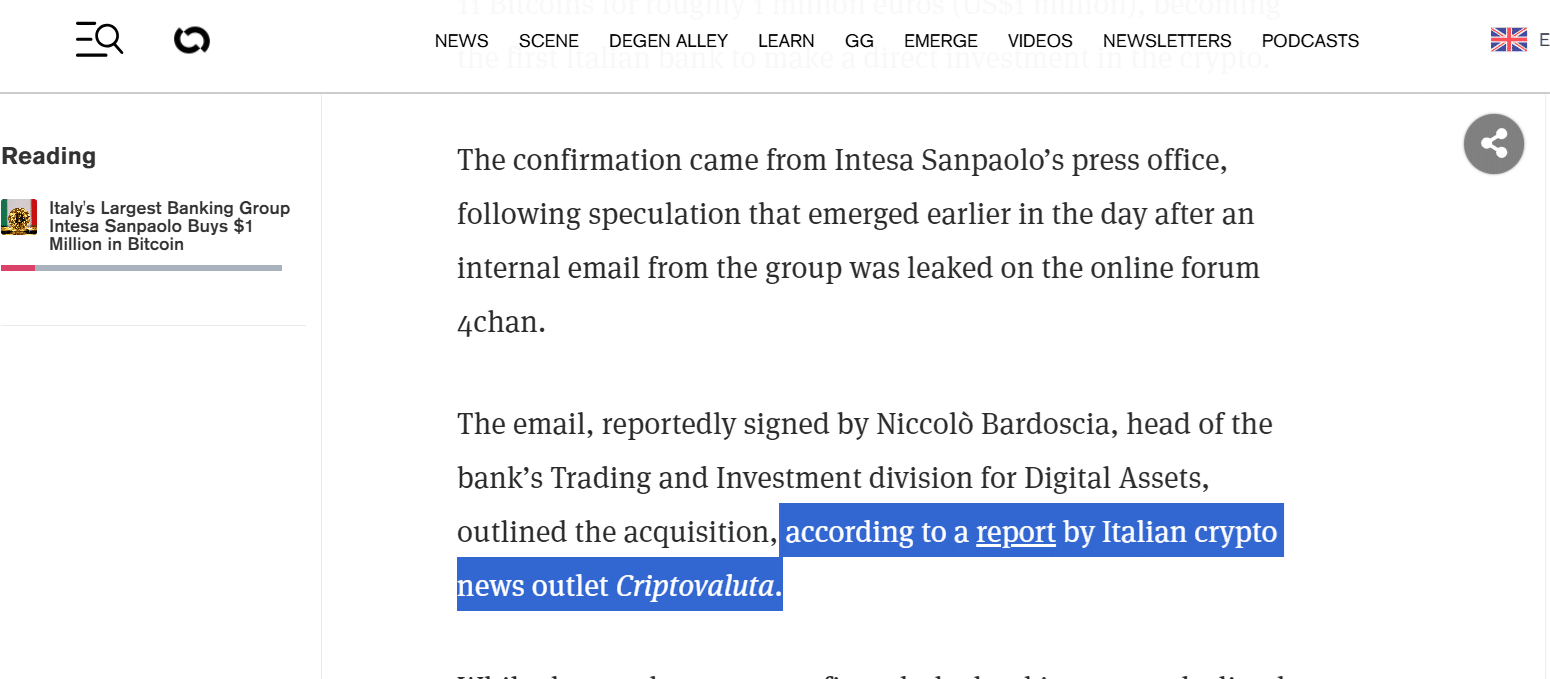
Task: Open the circular share icon
Action: coord(1493,144)
